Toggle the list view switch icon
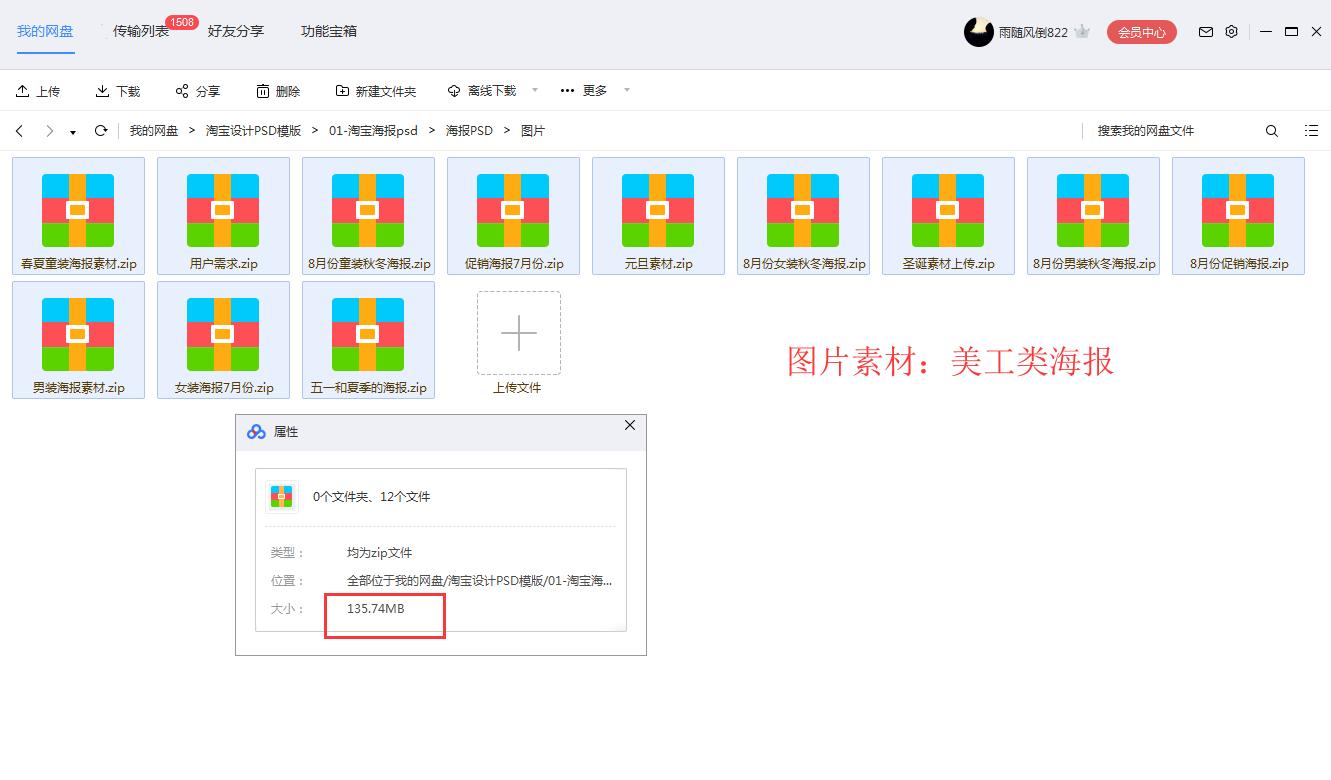 (1311, 130)
